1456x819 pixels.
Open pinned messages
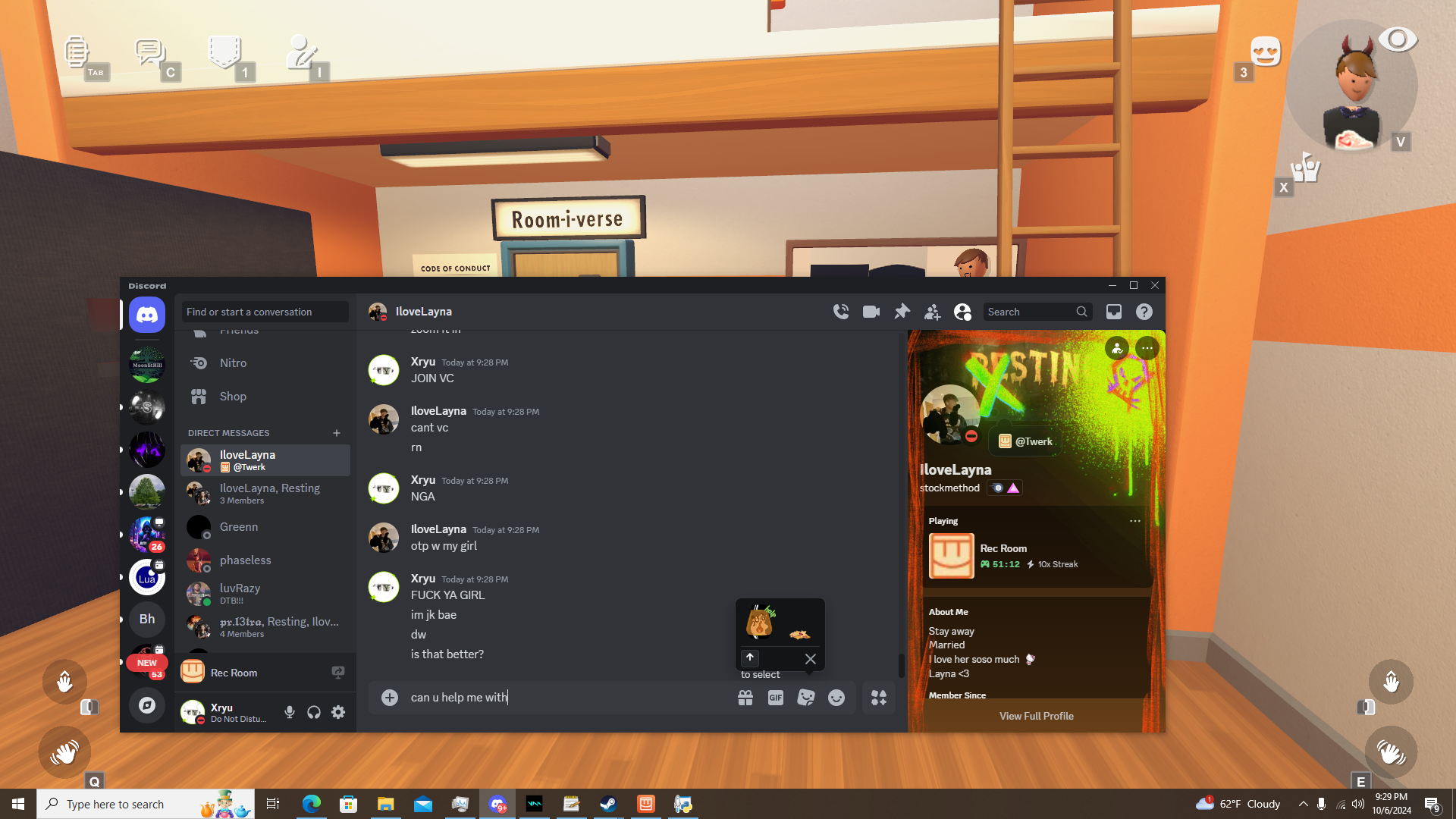[902, 312]
